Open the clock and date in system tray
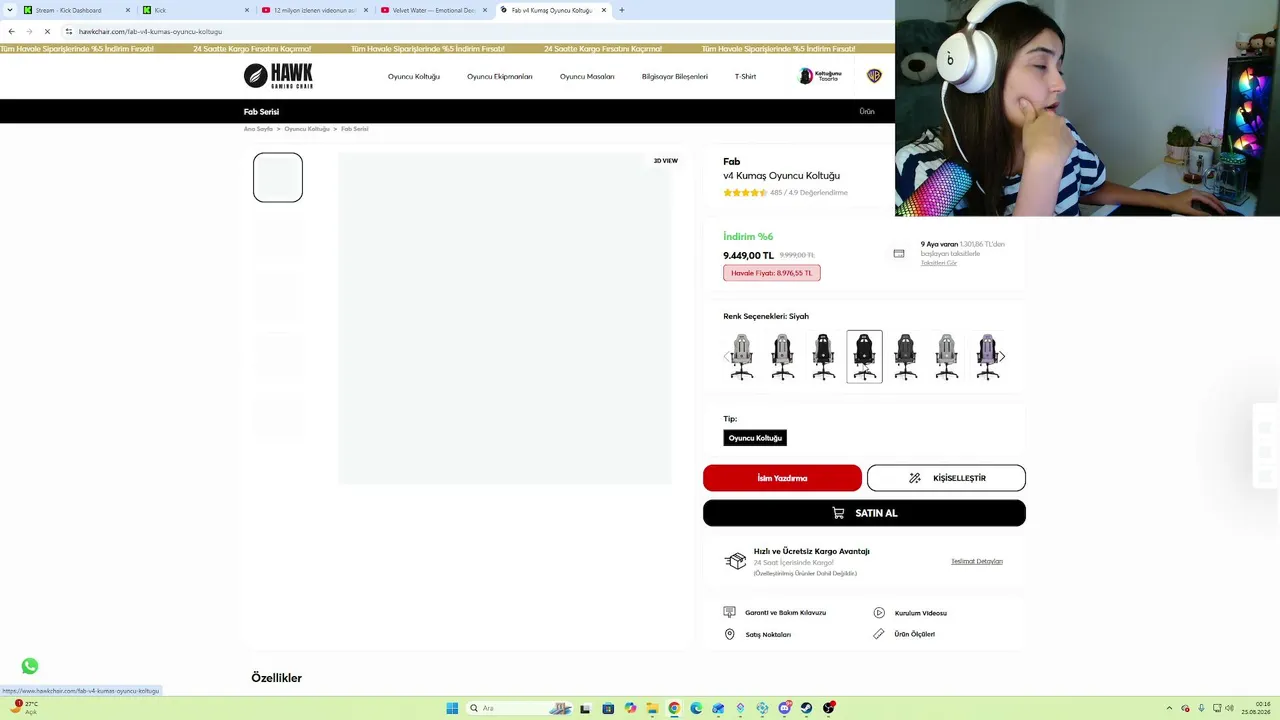This screenshot has height=720, width=1280. [x=1256, y=708]
